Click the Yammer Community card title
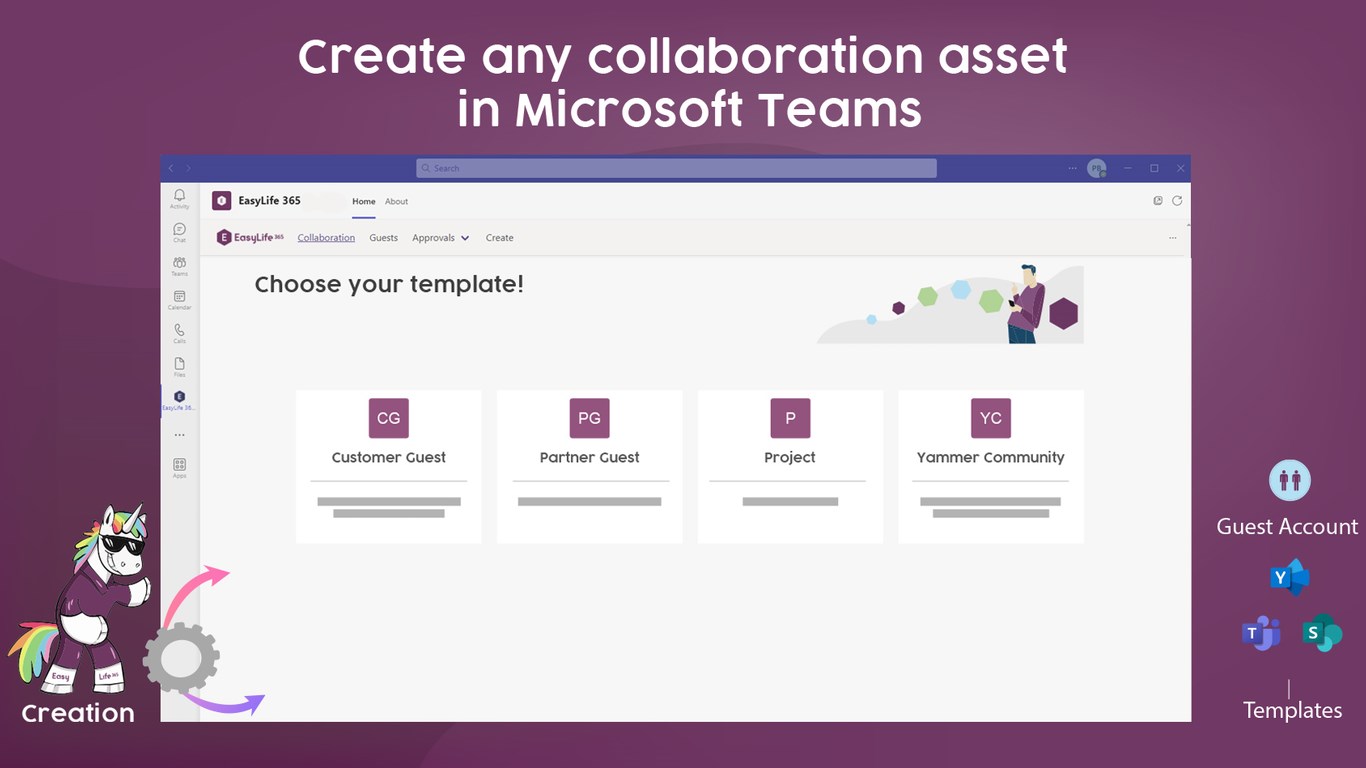Viewport: 1366px width, 768px height. coord(991,457)
